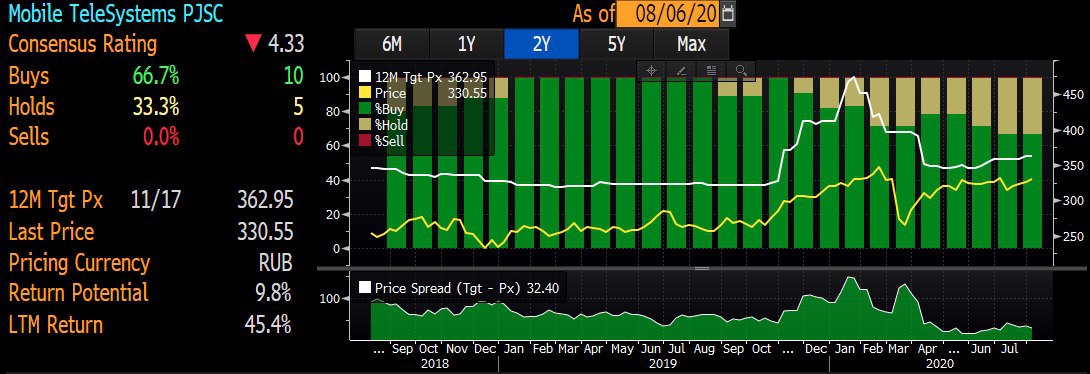Click the magnifier zoom tool
The height and width of the screenshot is (374, 1090).
741,70
